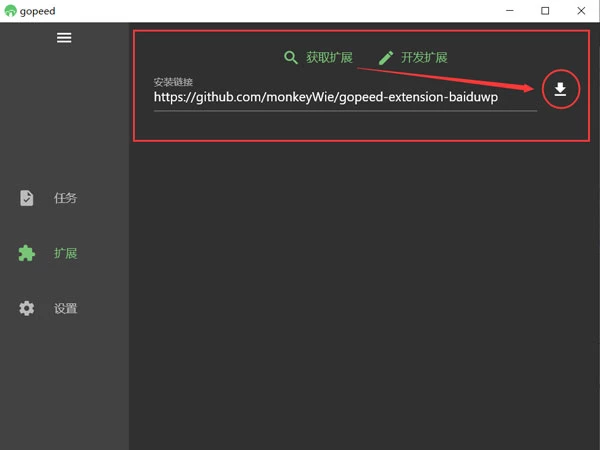
Task: Click the 任务 task document icon
Action: 27,198
